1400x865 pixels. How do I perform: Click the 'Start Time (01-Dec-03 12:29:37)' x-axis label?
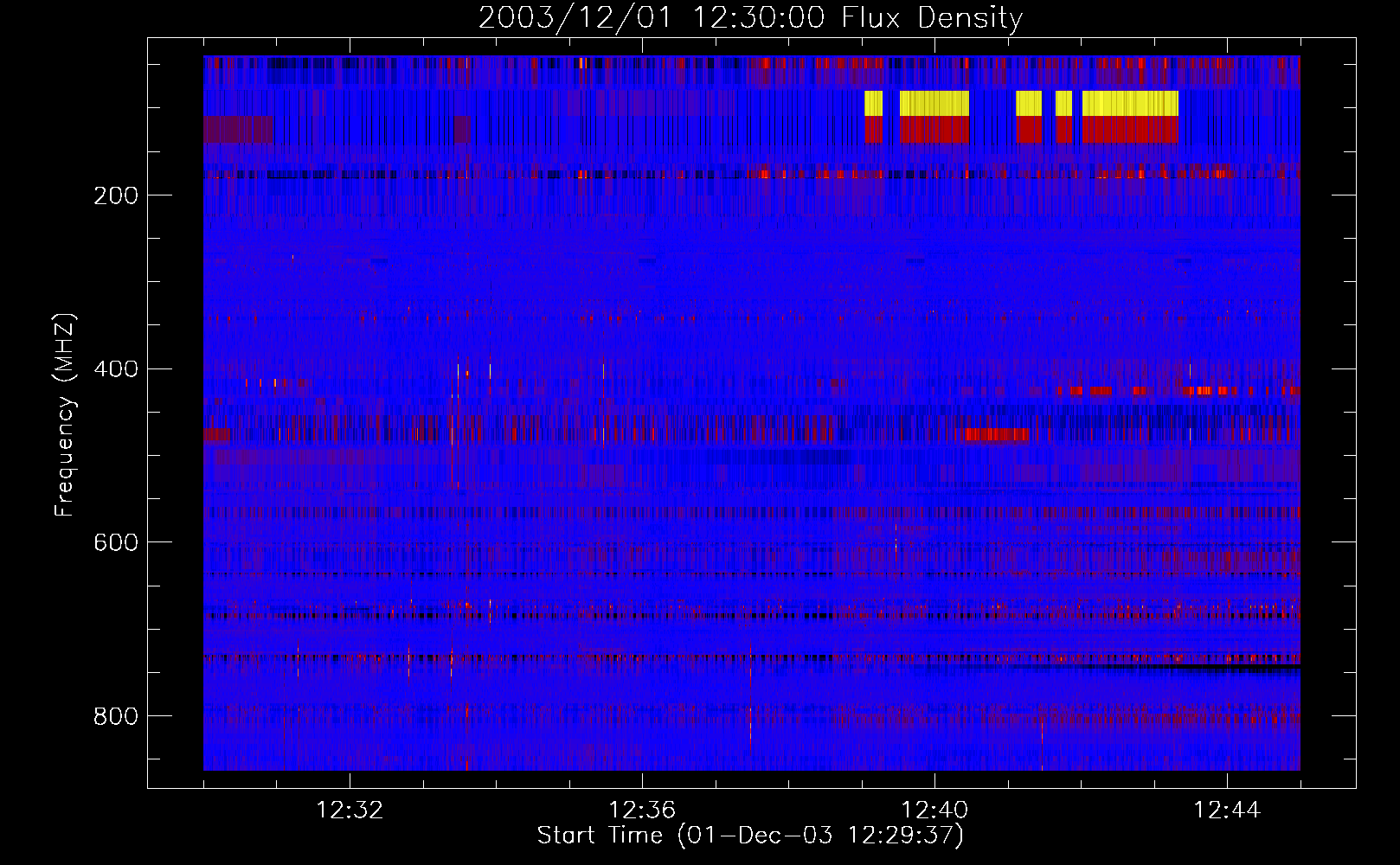(x=749, y=835)
